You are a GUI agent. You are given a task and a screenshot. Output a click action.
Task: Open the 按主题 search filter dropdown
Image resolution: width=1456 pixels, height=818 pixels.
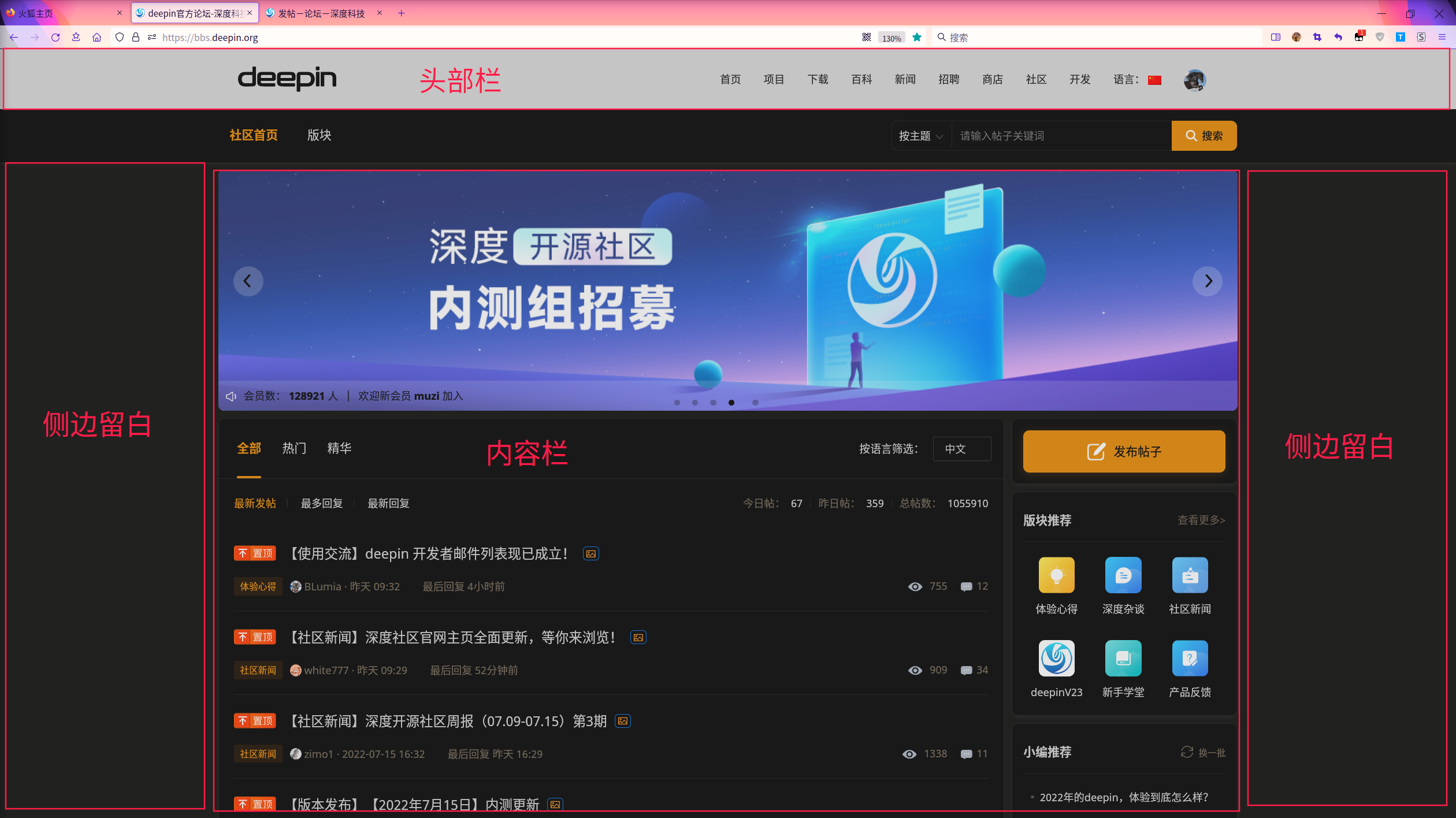pos(920,135)
